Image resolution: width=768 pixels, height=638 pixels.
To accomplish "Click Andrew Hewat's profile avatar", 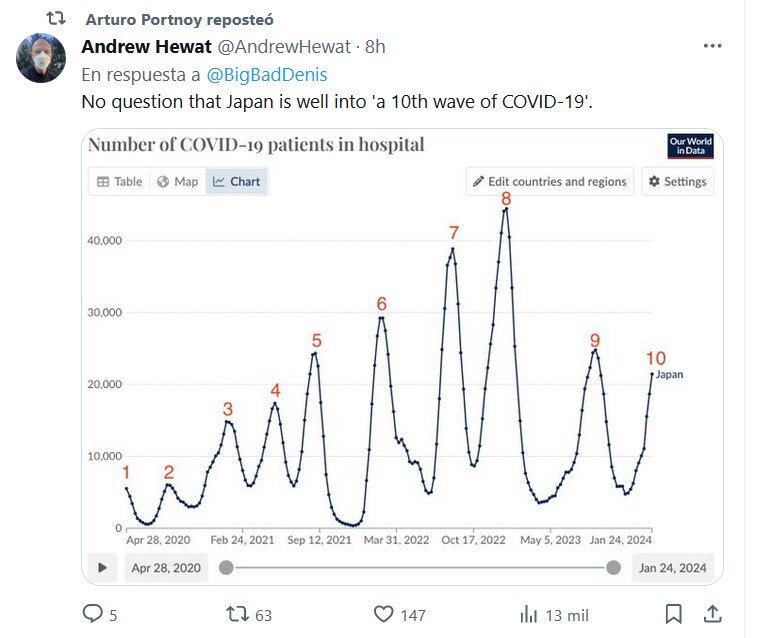I will coord(41,58).
